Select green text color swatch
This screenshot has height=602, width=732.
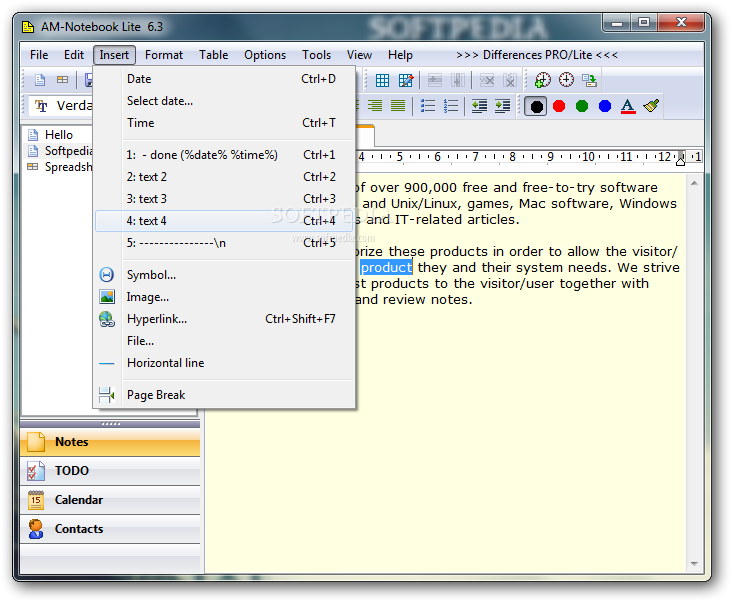(x=582, y=106)
